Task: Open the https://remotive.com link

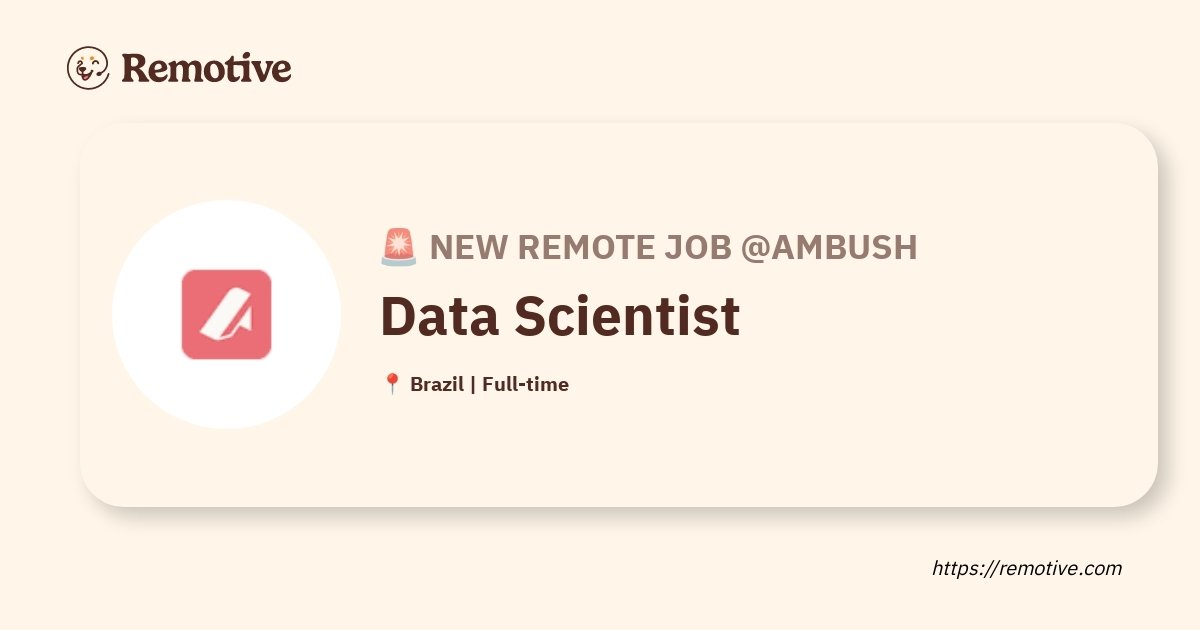Action: (1027, 568)
